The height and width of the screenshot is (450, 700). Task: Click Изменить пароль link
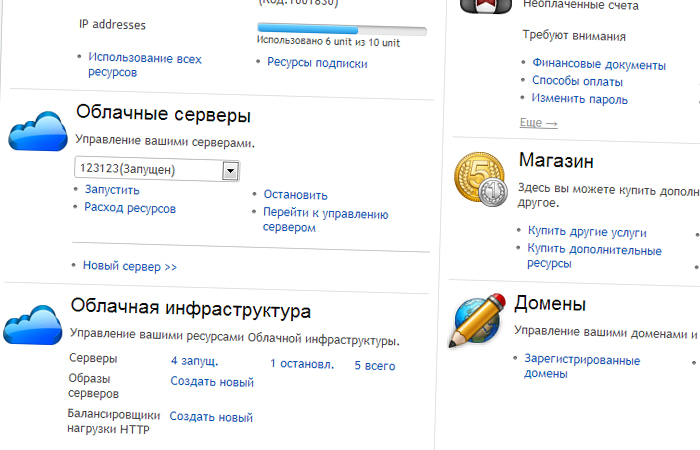click(579, 99)
